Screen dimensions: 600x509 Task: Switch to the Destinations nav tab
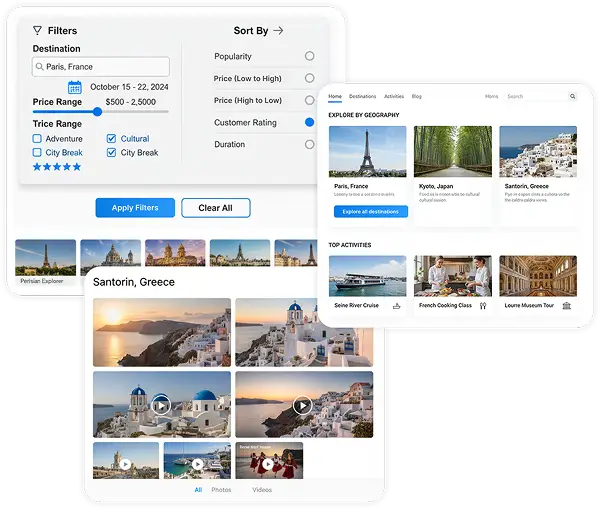pos(362,96)
